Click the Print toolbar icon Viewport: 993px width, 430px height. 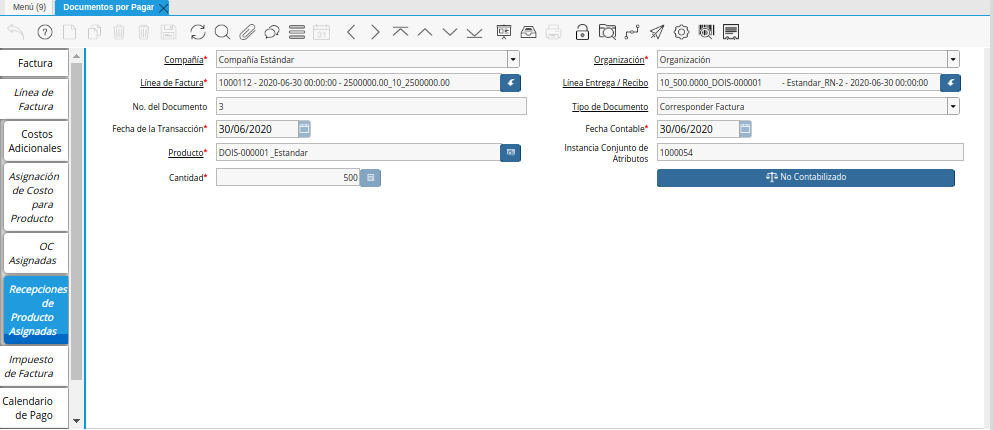[x=553, y=32]
